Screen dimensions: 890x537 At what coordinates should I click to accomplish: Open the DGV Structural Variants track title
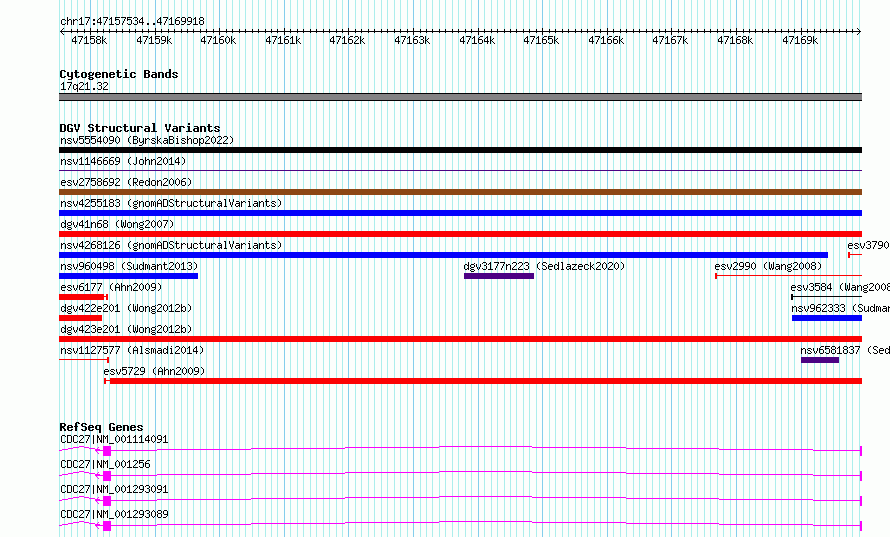tap(140, 128)
